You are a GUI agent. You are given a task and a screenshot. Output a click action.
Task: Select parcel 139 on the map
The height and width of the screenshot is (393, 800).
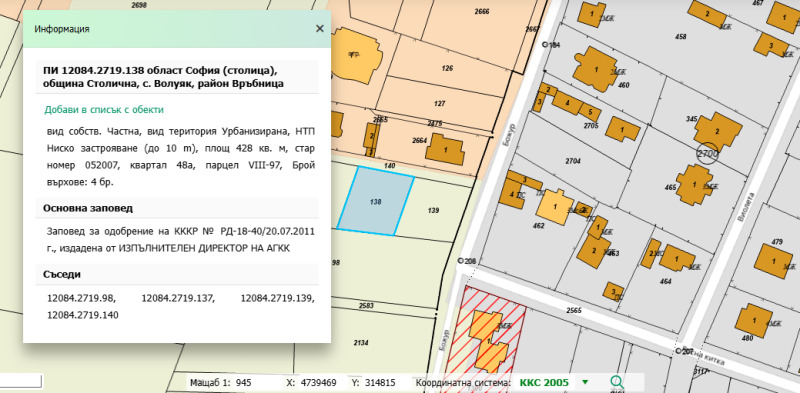pos(434,210)
